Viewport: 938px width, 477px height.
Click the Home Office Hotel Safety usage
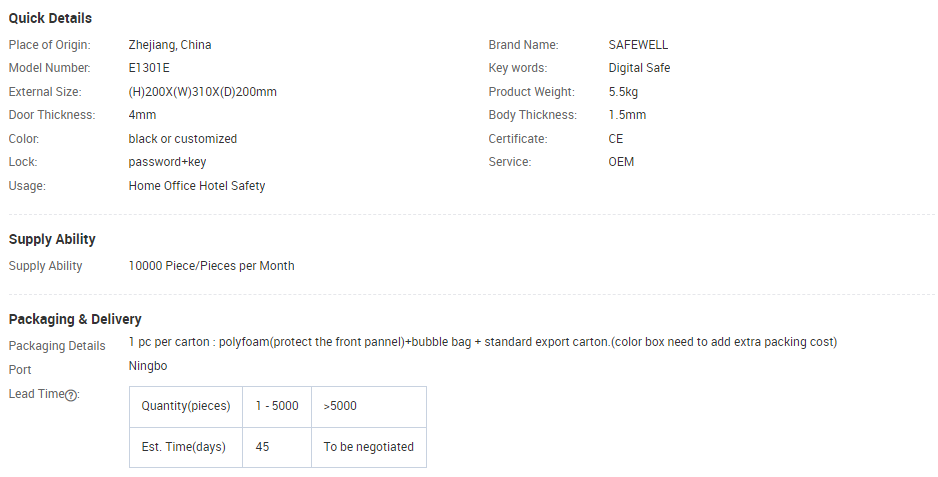[x=197, y=186]
